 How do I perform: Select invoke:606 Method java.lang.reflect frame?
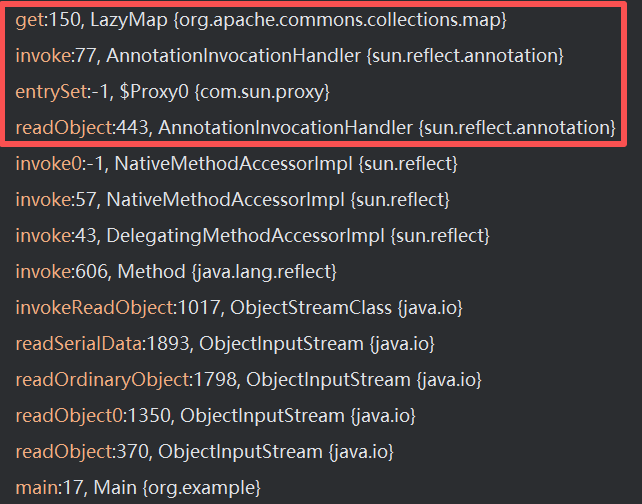[176, 272]
